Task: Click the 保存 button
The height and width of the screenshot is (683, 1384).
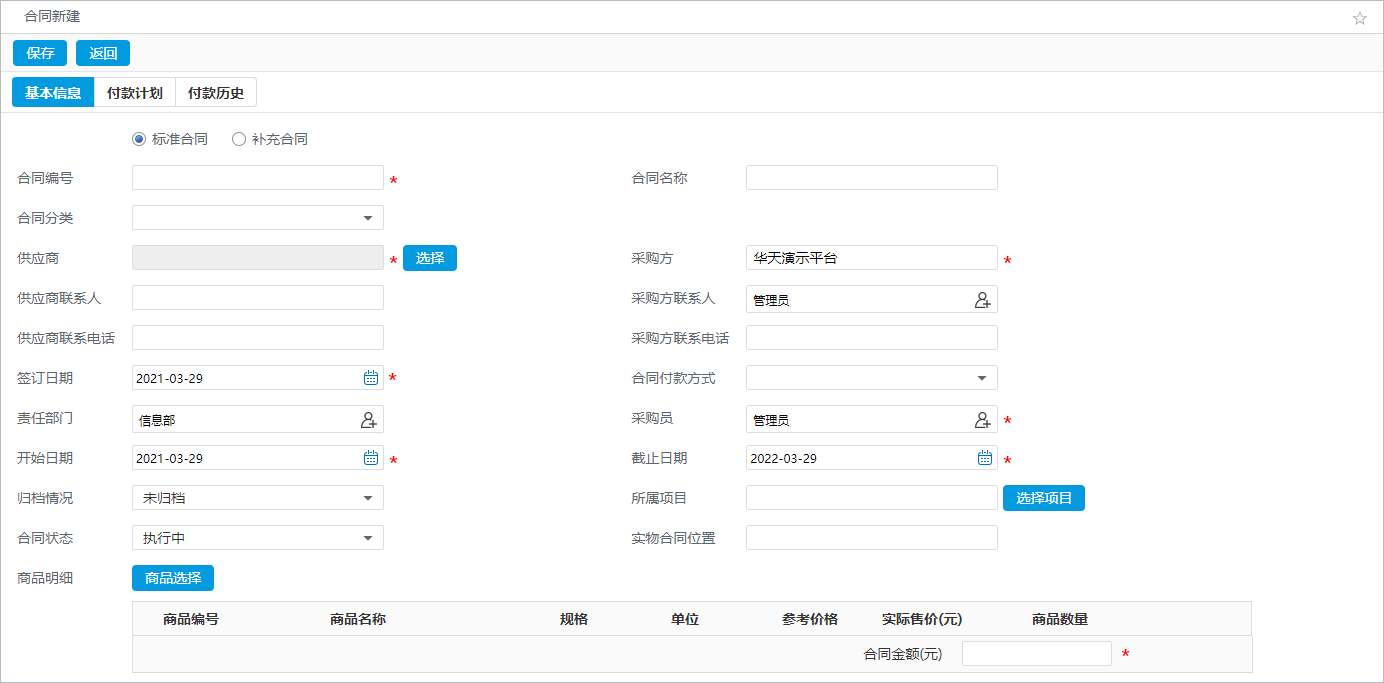Action: pos(40,53)
